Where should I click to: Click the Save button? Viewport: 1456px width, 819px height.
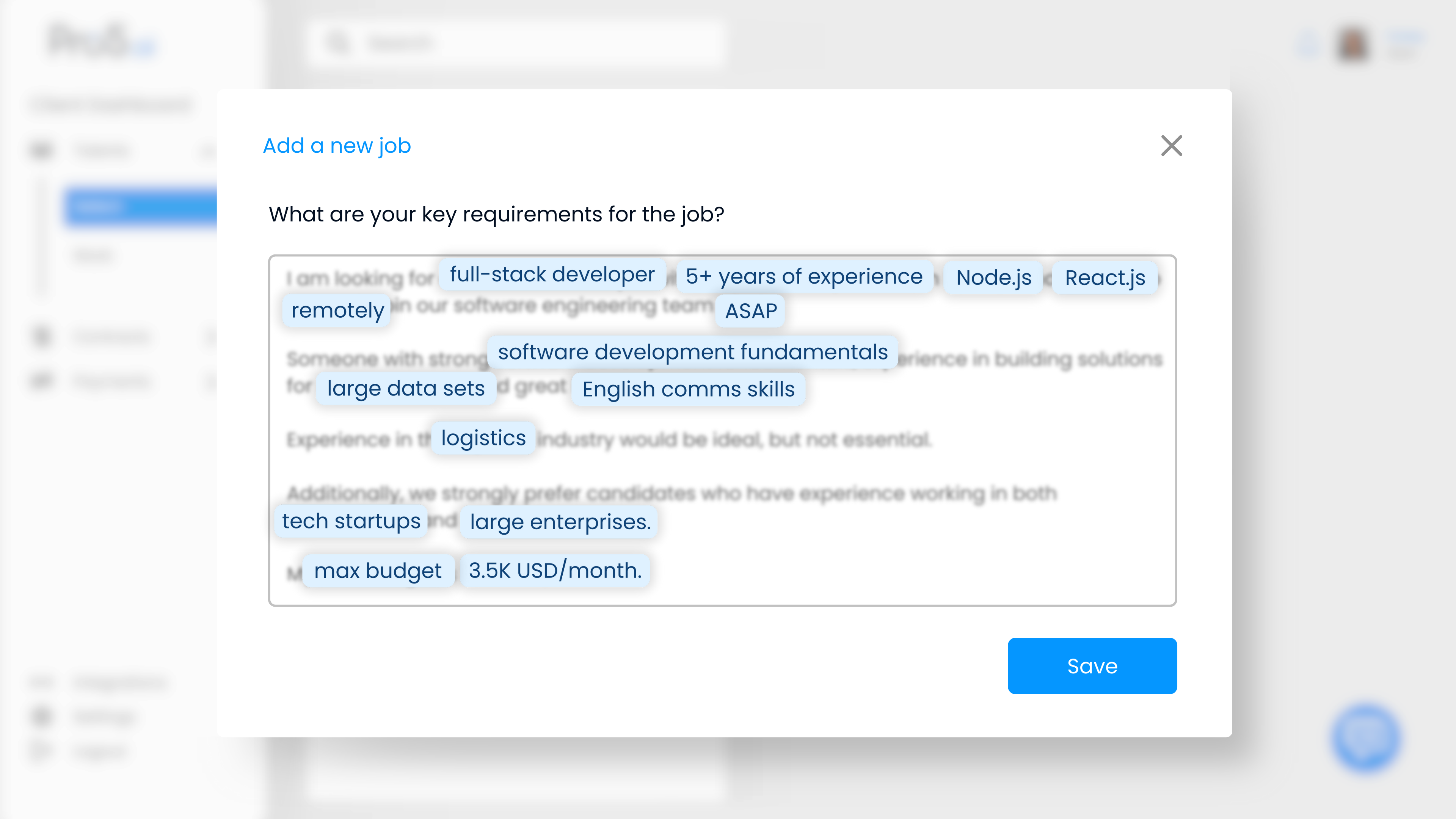point(1092,666)
